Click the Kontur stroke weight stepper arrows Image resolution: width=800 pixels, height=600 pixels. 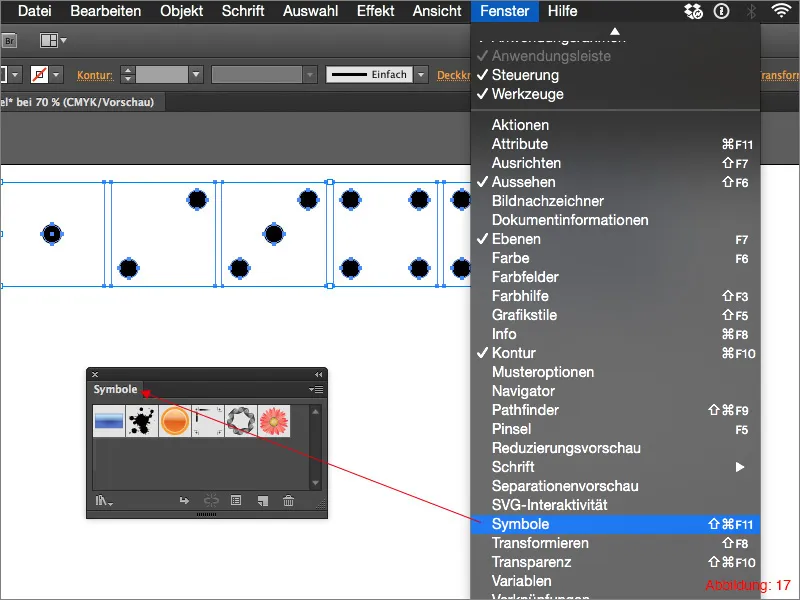(x=128, y=74)
